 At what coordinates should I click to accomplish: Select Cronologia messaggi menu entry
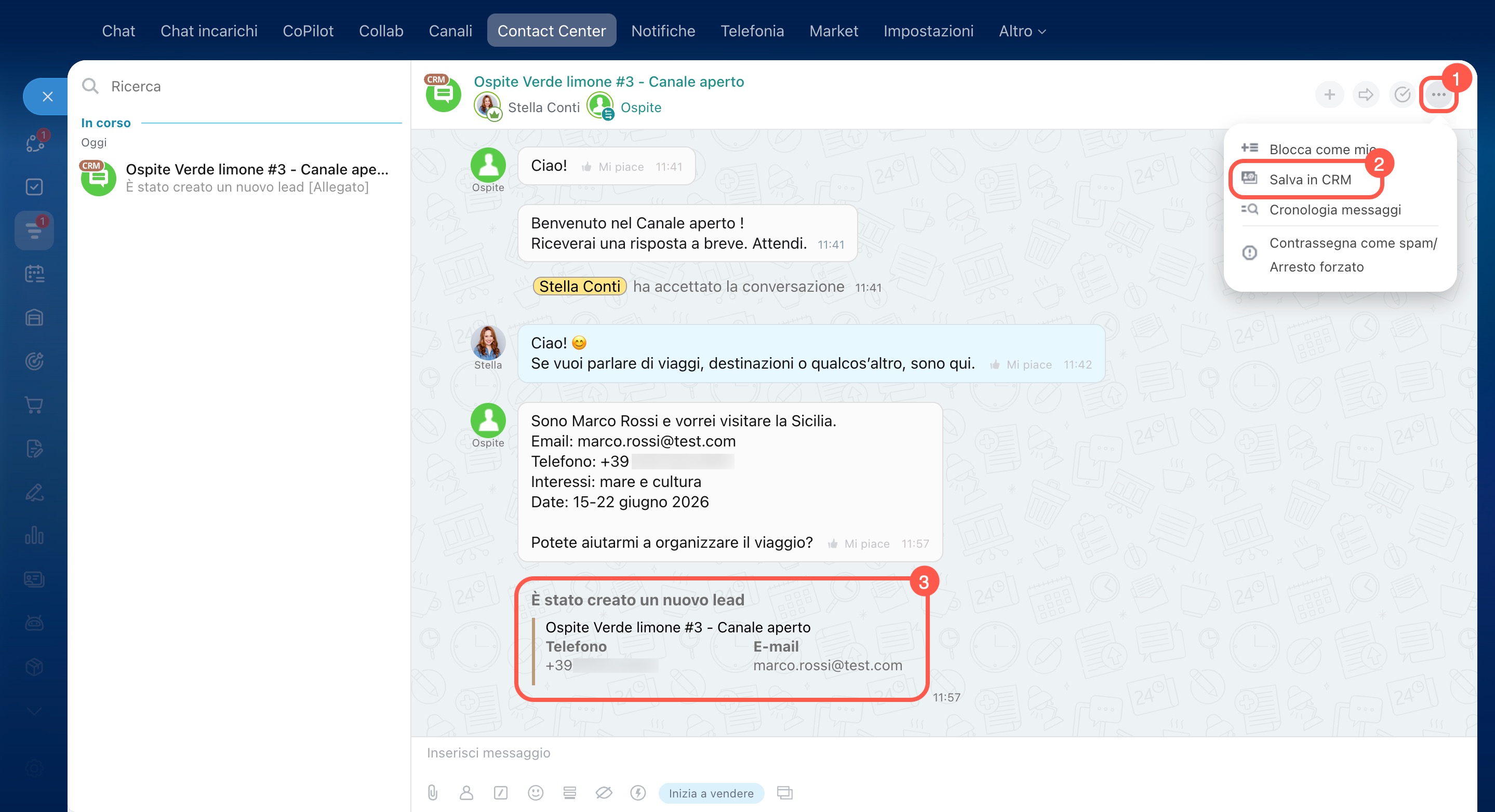(1334, 209)
